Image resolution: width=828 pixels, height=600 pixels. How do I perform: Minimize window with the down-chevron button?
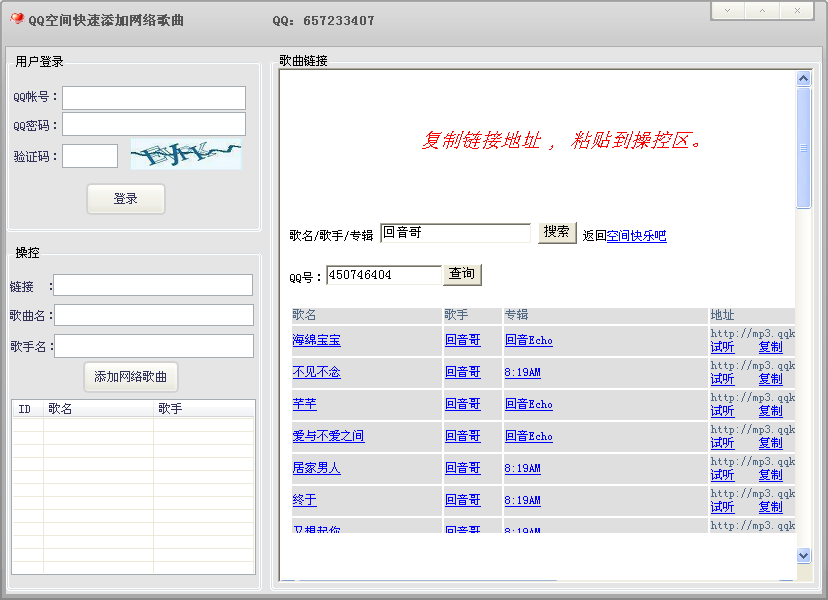tap(727, 11)
